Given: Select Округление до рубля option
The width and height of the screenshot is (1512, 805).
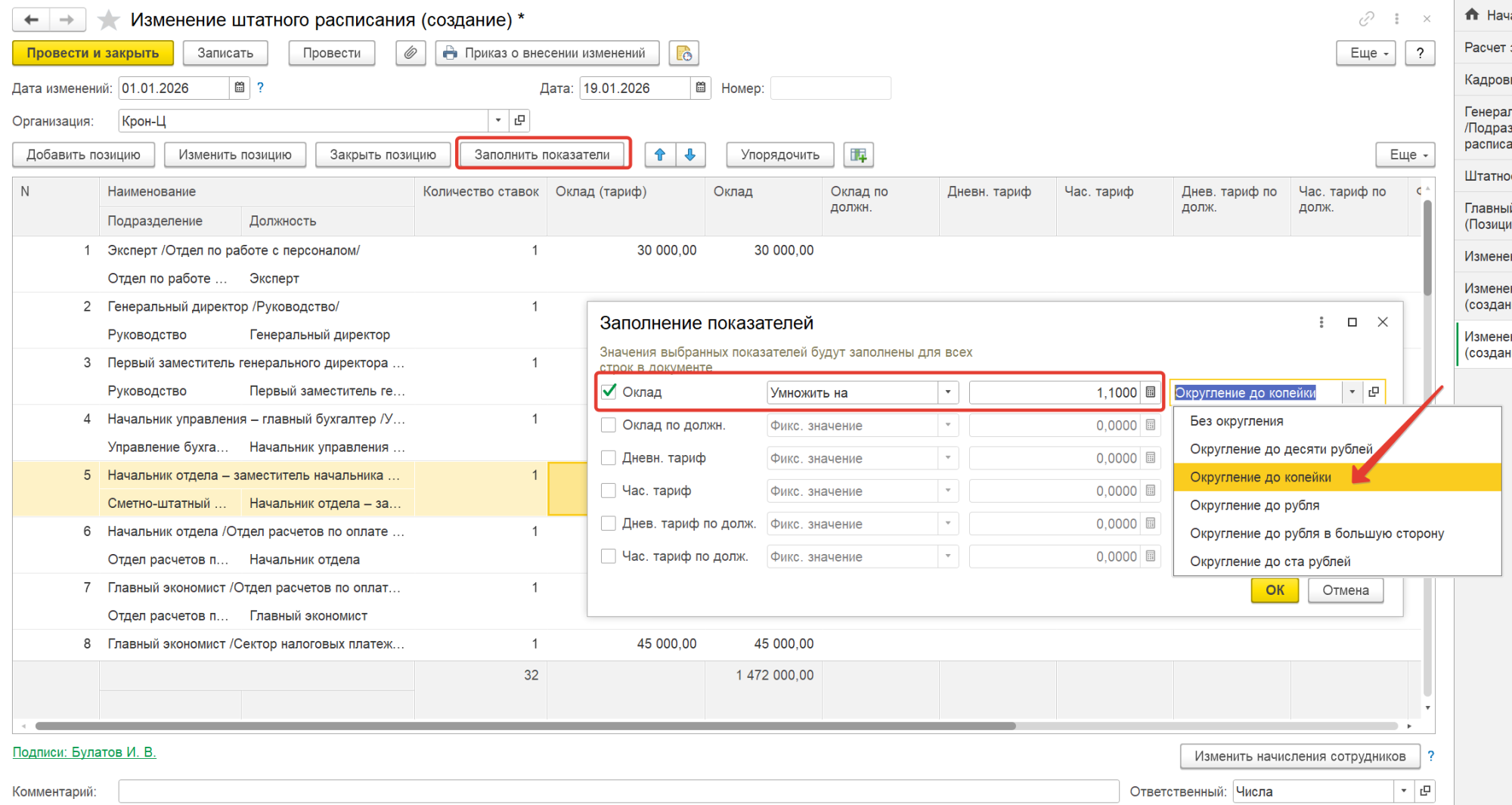Looking at the screenshot, I should pyautogui.click(x=1254, y=505).
